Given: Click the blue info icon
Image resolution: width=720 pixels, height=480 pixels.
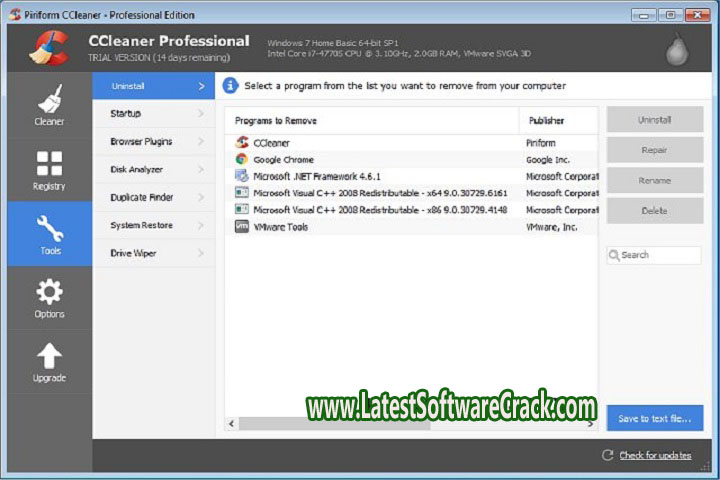Looking at the screenshot, I should point(231,85).
